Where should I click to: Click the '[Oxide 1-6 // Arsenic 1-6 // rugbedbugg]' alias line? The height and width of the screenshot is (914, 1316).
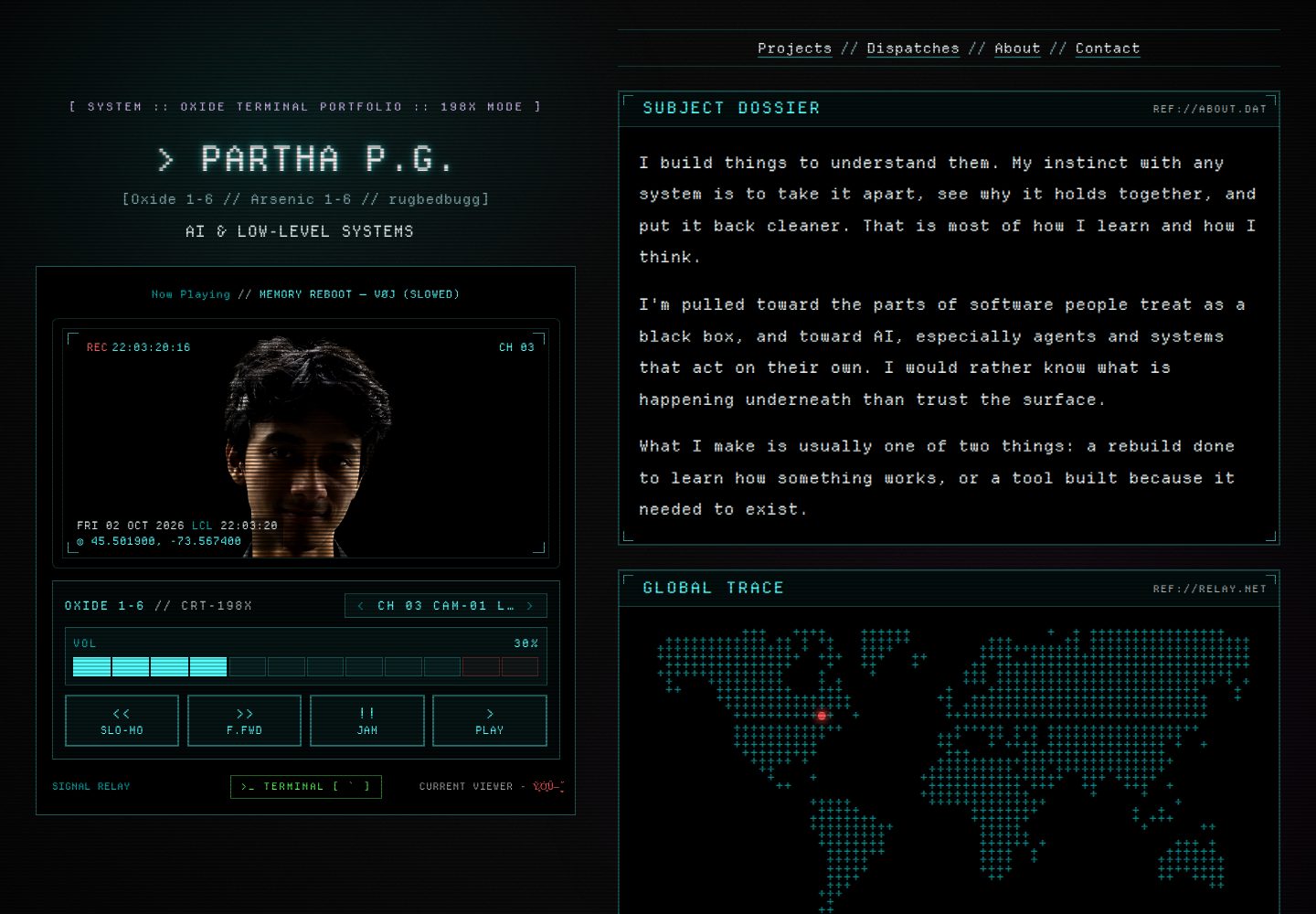306,199
